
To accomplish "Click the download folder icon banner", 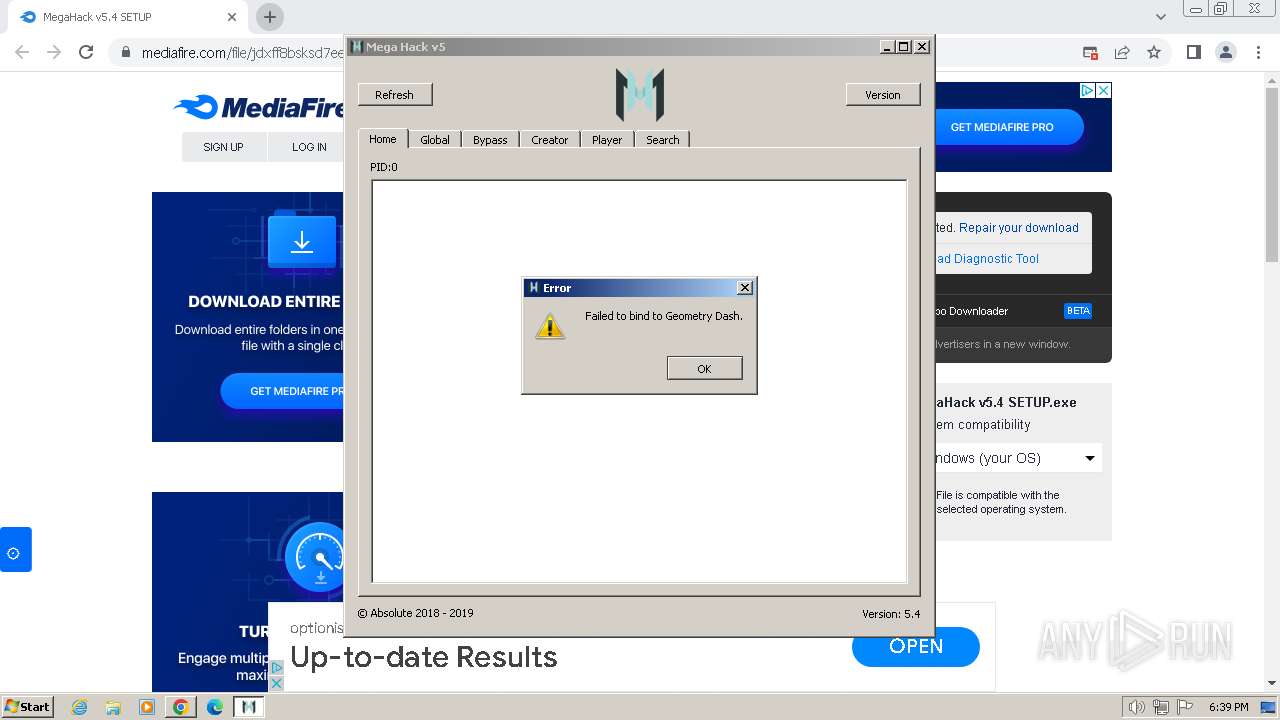I will click(x=302, y=242).
